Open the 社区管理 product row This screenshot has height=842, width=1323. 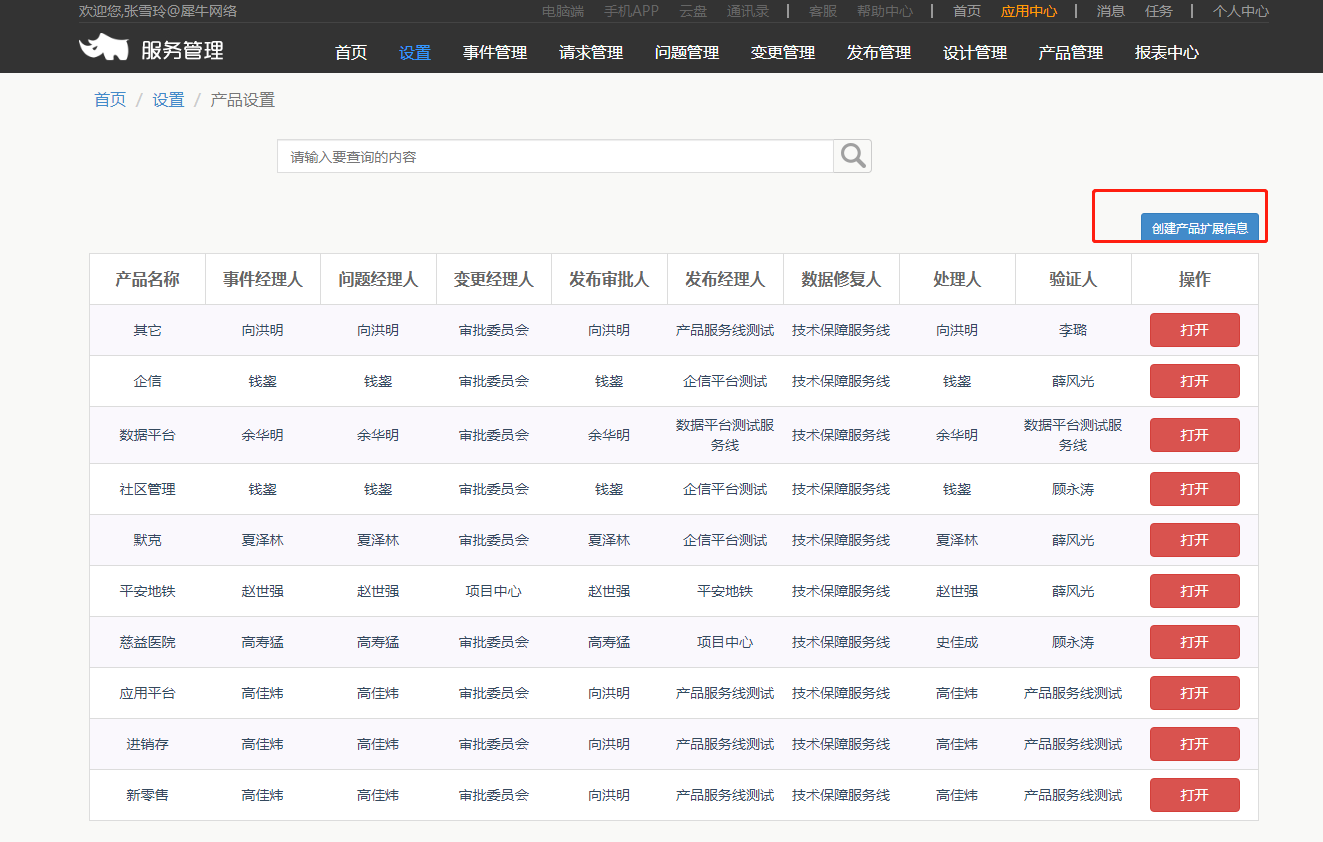coord(1194,489)
